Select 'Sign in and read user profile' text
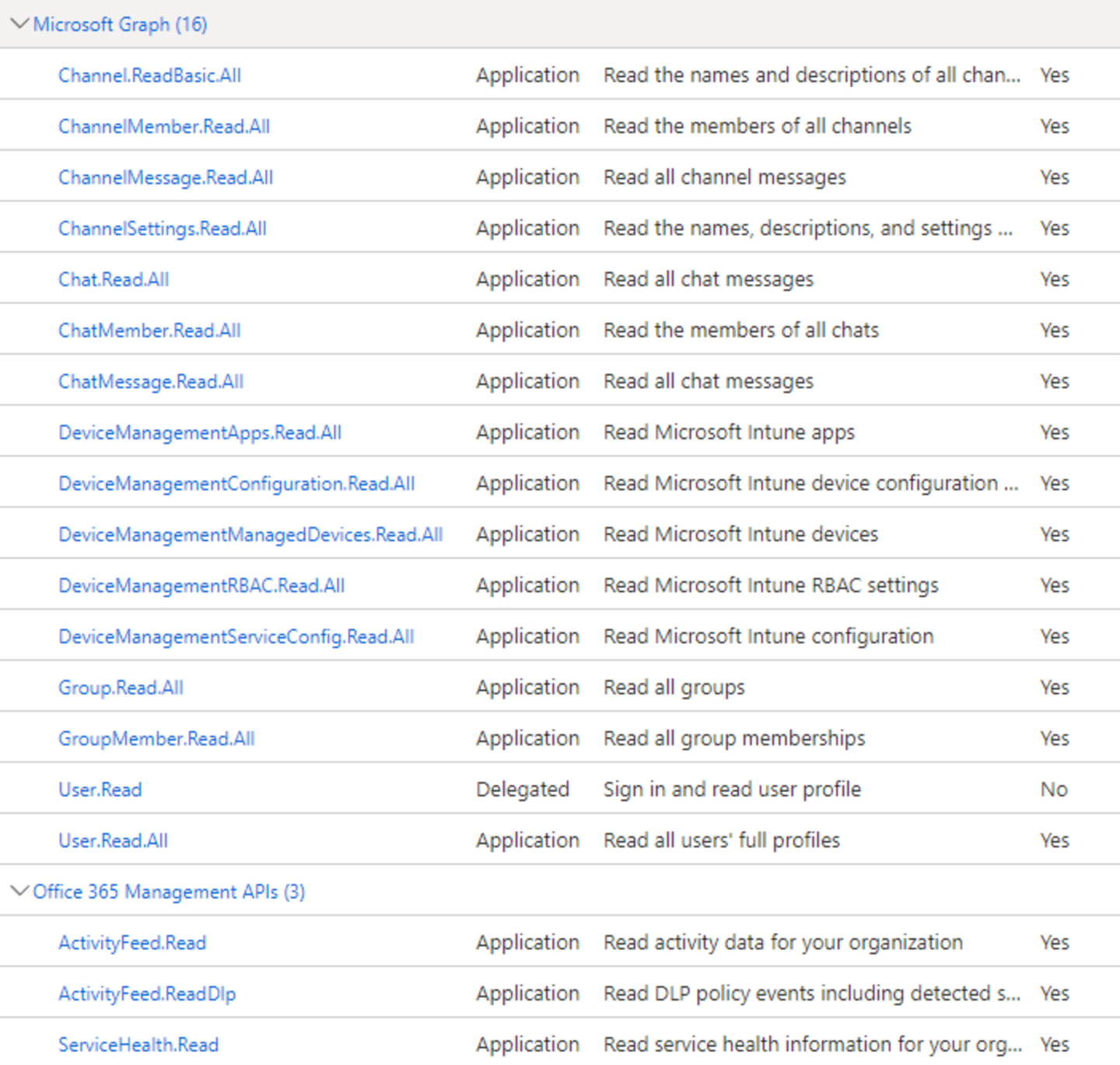This screenshot has height=1065, width=1120. click(732, 790)
